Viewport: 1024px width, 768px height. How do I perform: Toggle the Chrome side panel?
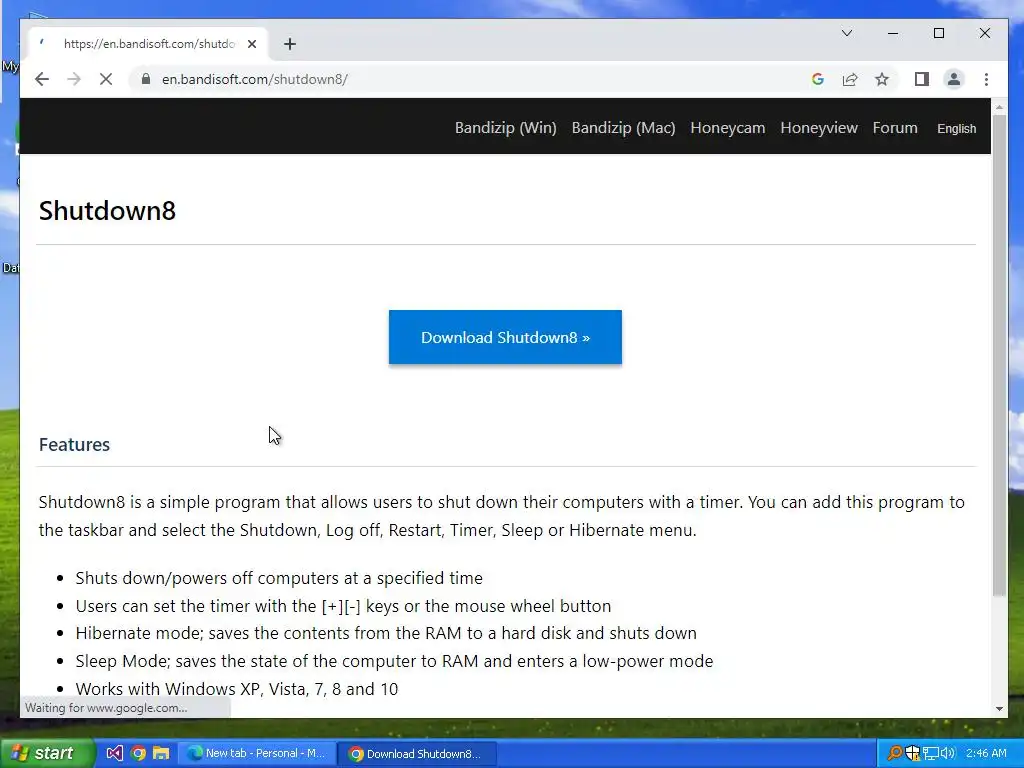(x=921, y=79)
